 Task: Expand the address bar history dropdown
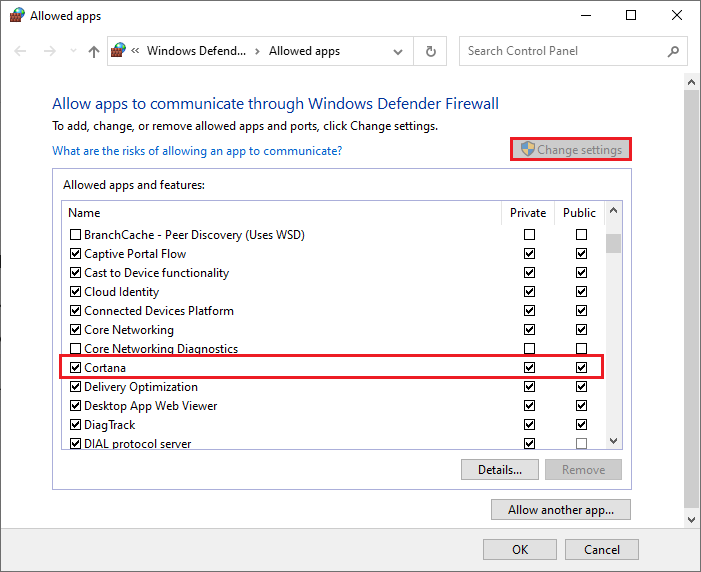tap(397, 52)
